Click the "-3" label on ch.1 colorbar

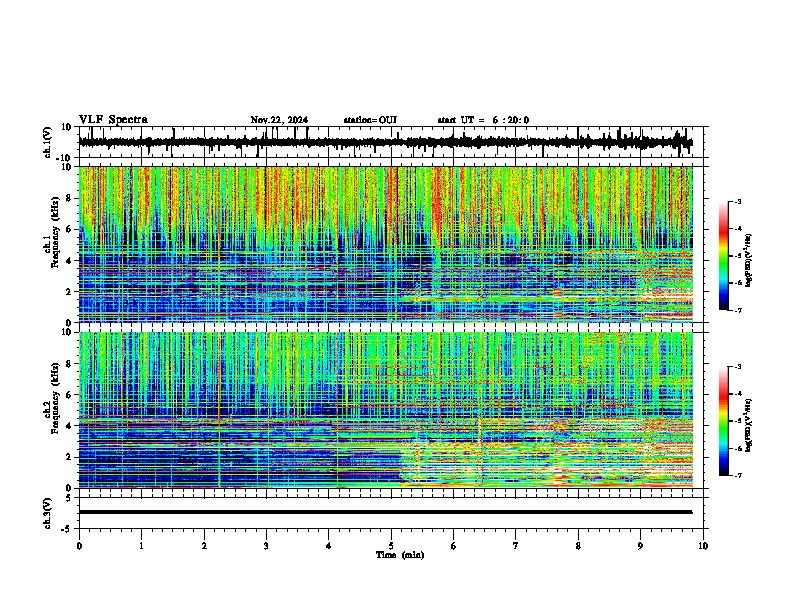point(738,202)
